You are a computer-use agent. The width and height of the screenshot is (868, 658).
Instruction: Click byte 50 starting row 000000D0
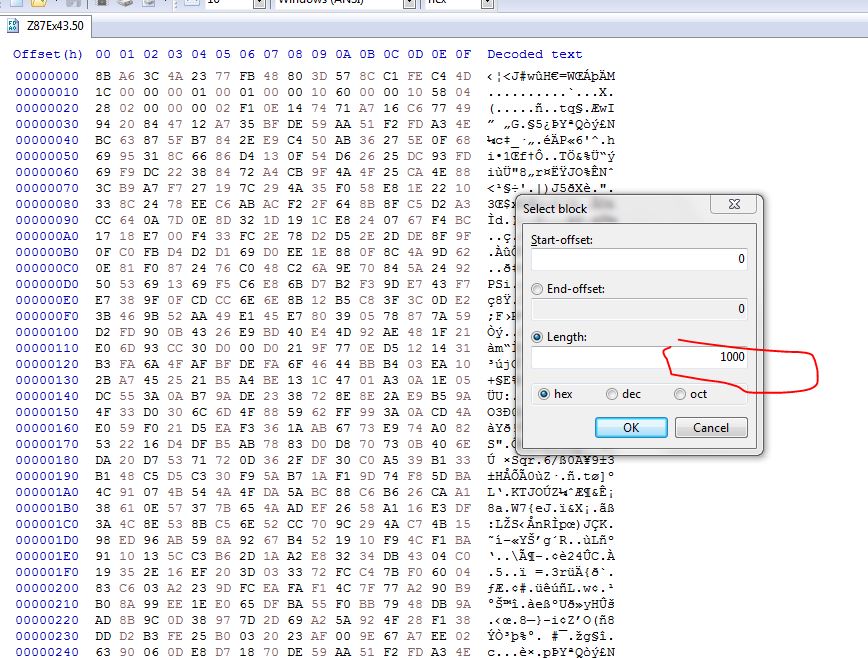click(103, 284)
